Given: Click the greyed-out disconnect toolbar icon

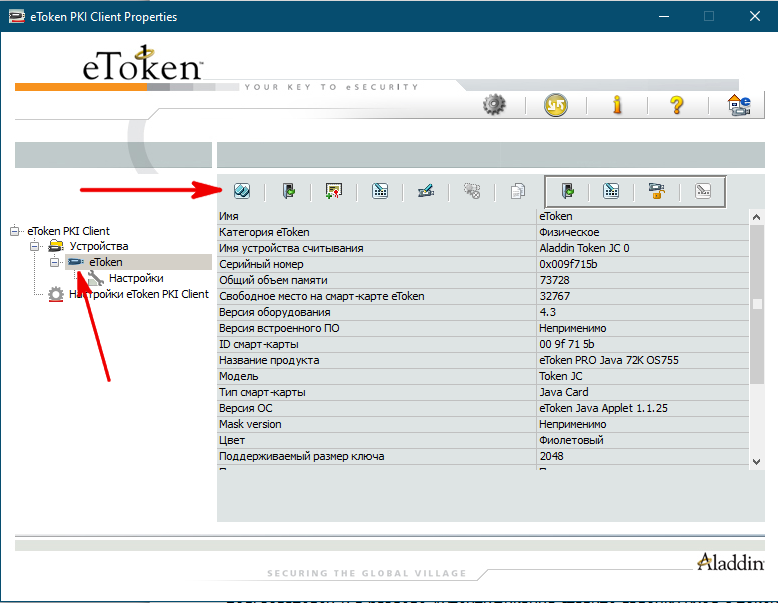Looking at the screenshot, I should [472, 191].
